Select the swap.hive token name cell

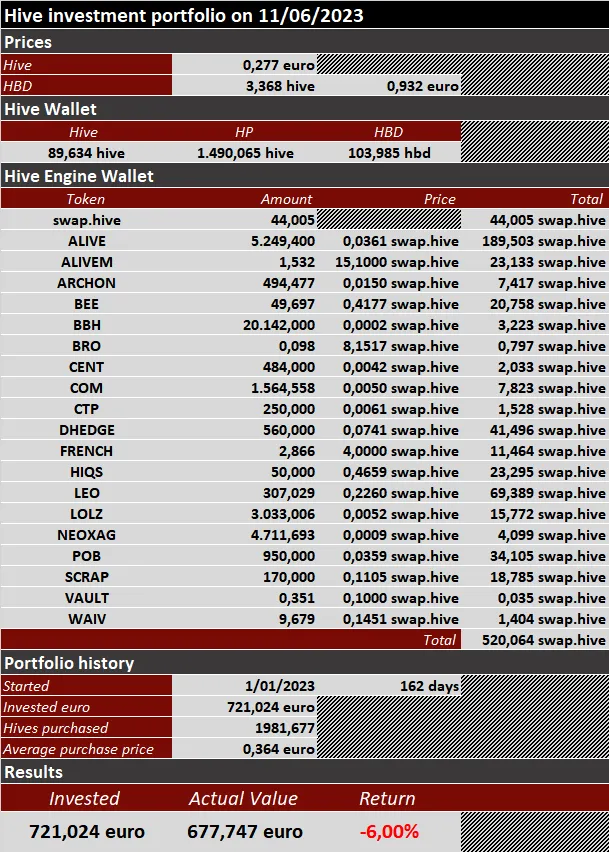[x=87, y=220]
